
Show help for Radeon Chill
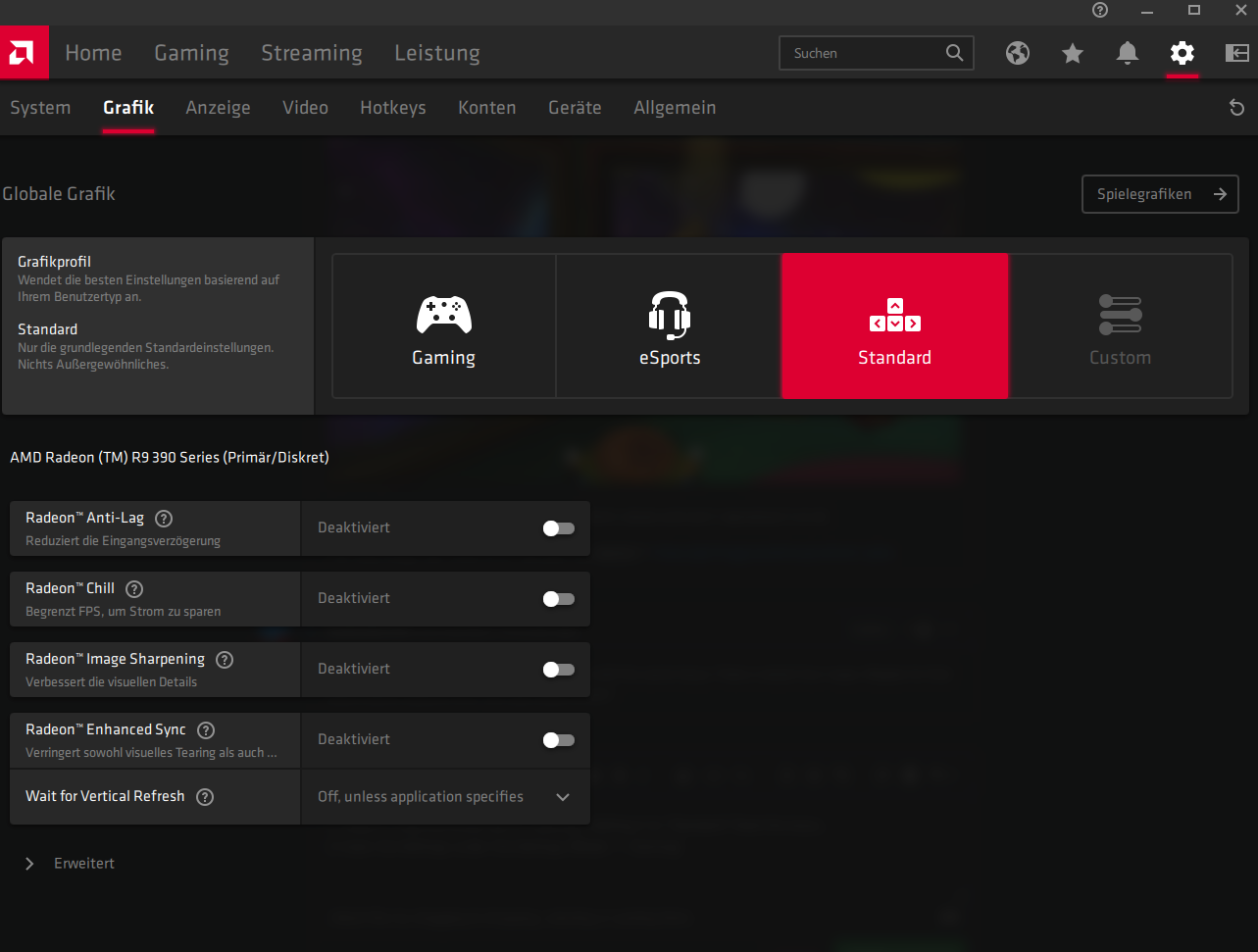click(x=134, y=589)
